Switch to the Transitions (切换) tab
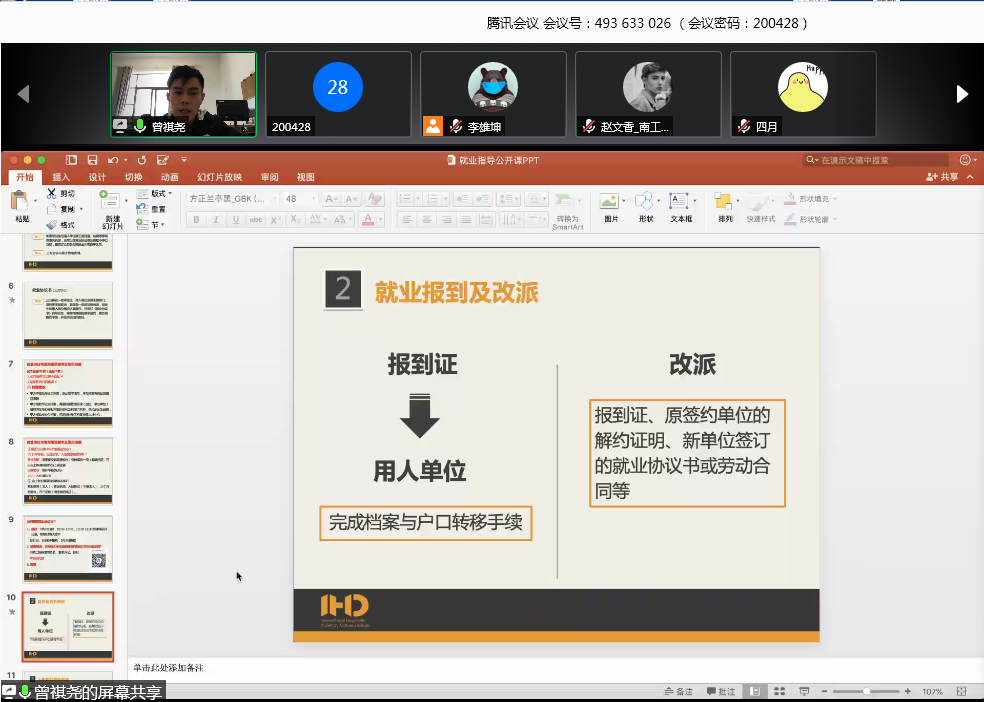Image resolution: width=984 pixels, height=702 pixels. point(134,177)
